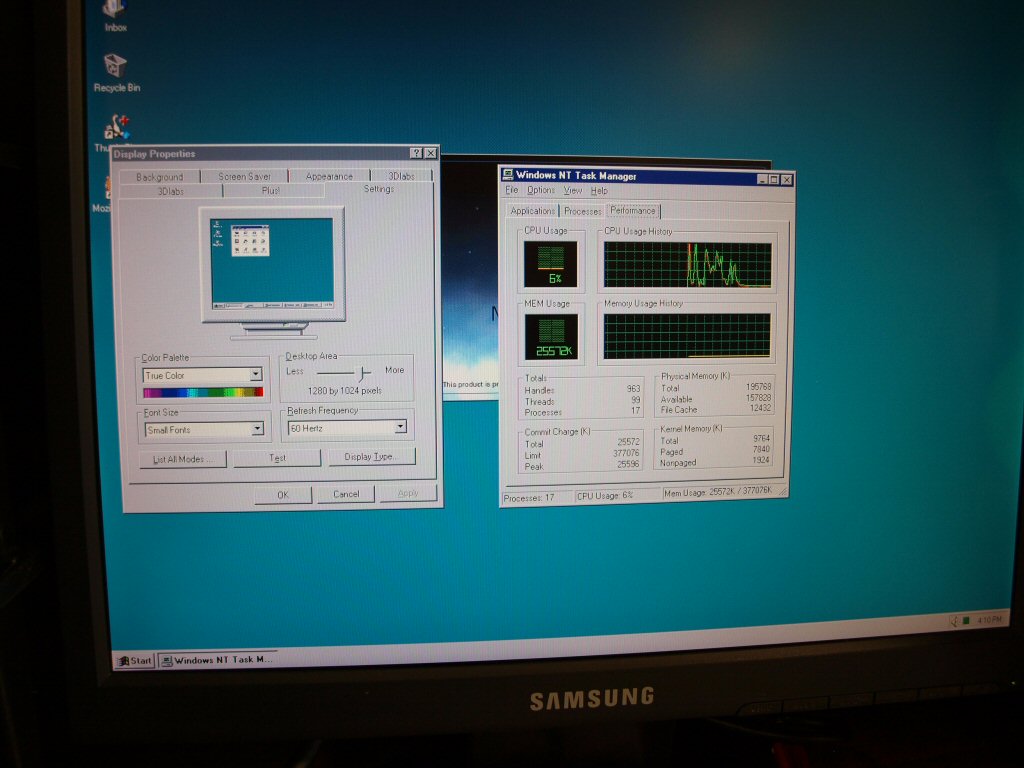Click the MEM Usage gauge showing 25572K

coord(551,337)
